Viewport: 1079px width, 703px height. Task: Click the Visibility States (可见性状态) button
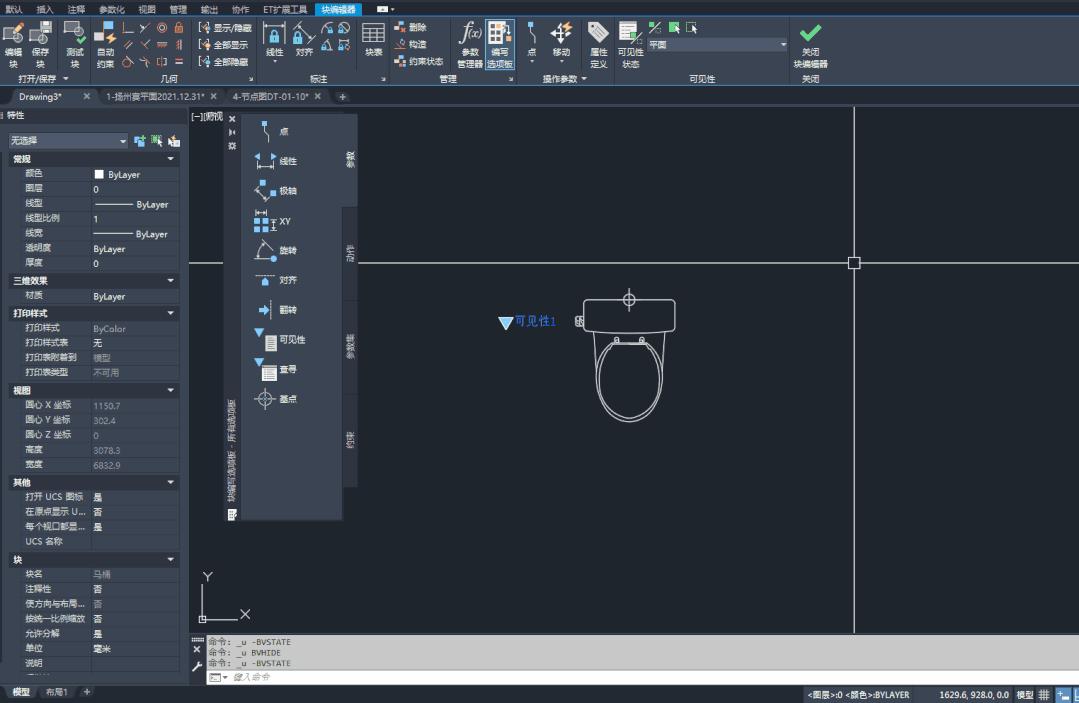(x=630, y=43)
